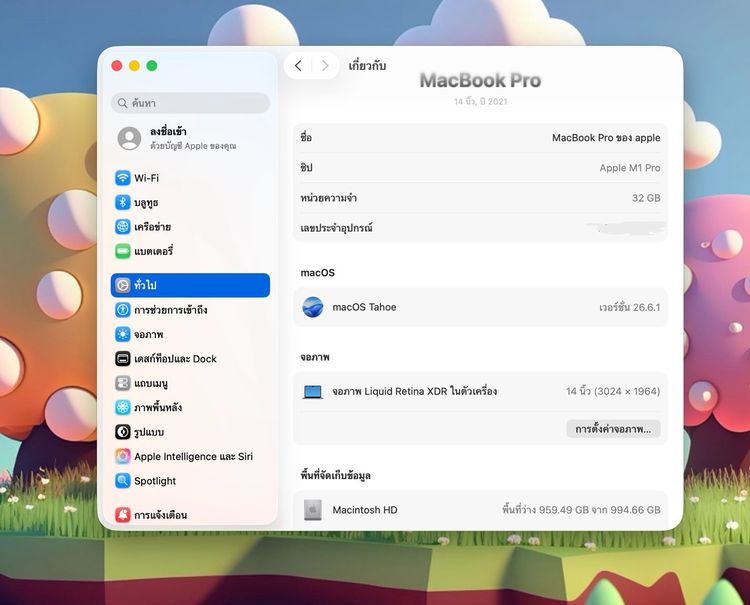Select 'Apple Intelligence และ Siri' sidebar label

point(193,456)
